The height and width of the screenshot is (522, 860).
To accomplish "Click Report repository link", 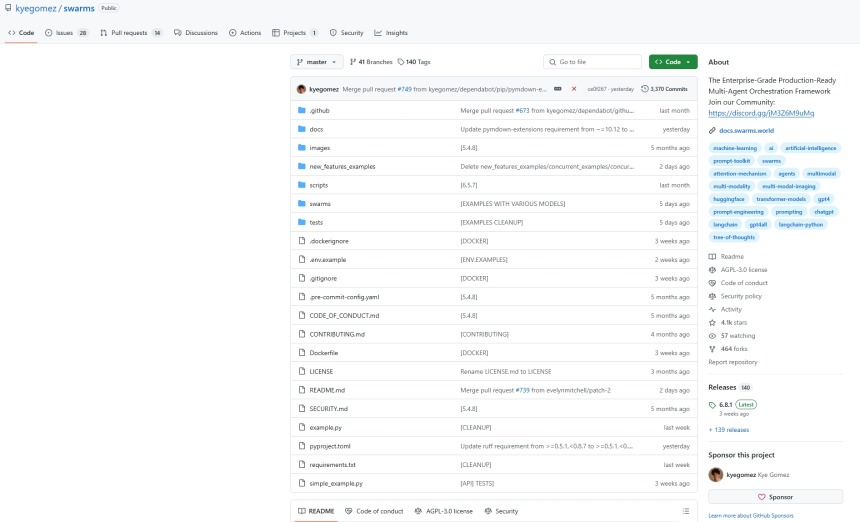I will coord(732,362).
